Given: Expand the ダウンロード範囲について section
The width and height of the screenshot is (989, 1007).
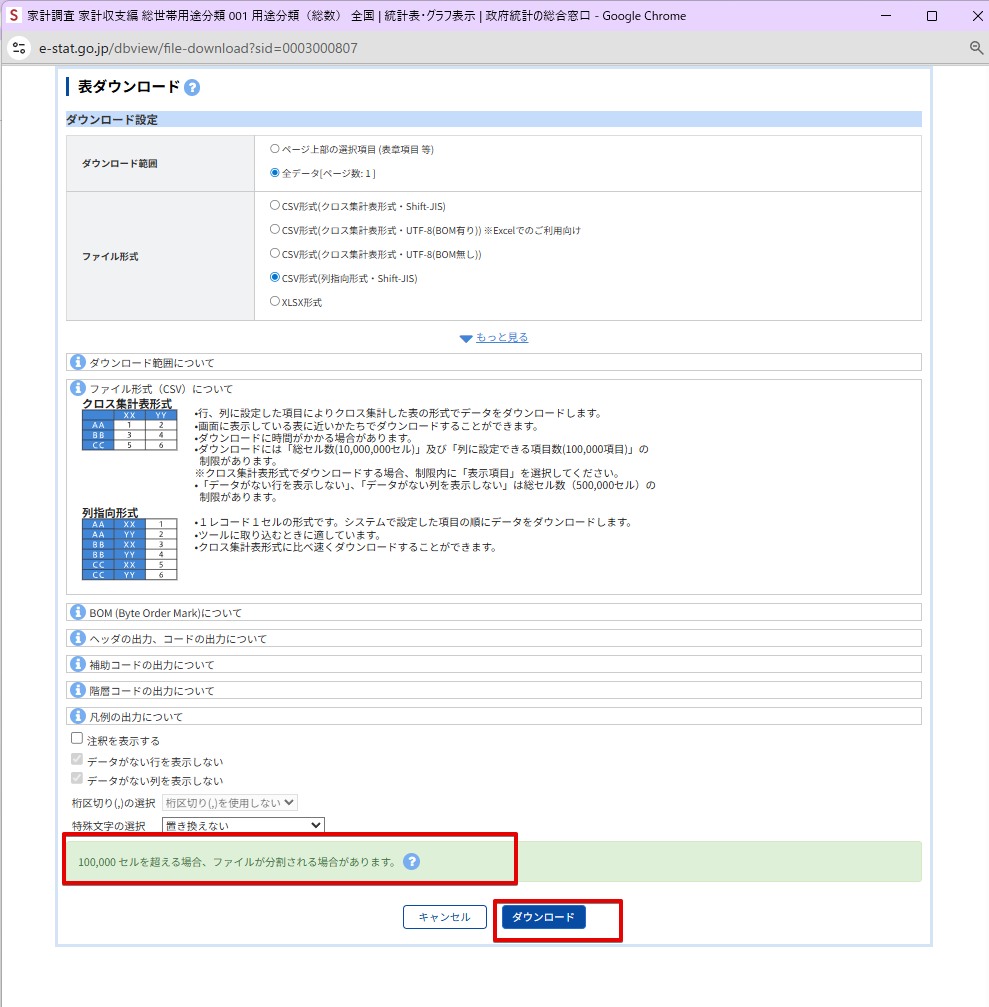Looking at the screenshot, I should coord(77,362).
